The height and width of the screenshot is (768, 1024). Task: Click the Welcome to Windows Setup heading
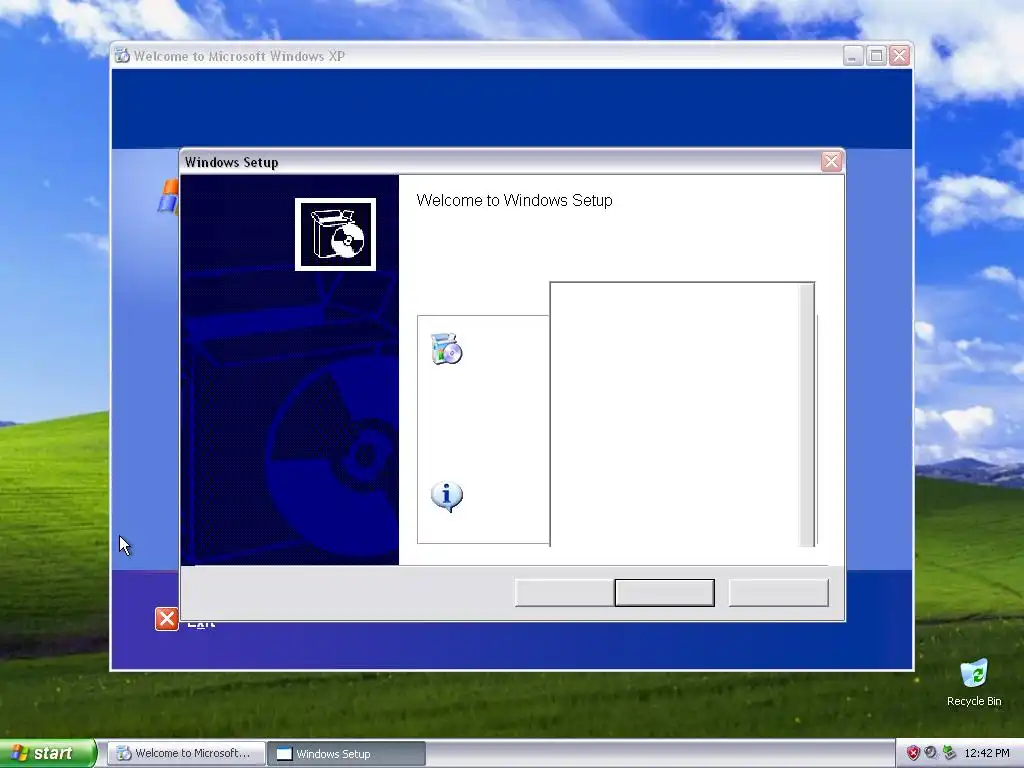[x=514, y=200]
